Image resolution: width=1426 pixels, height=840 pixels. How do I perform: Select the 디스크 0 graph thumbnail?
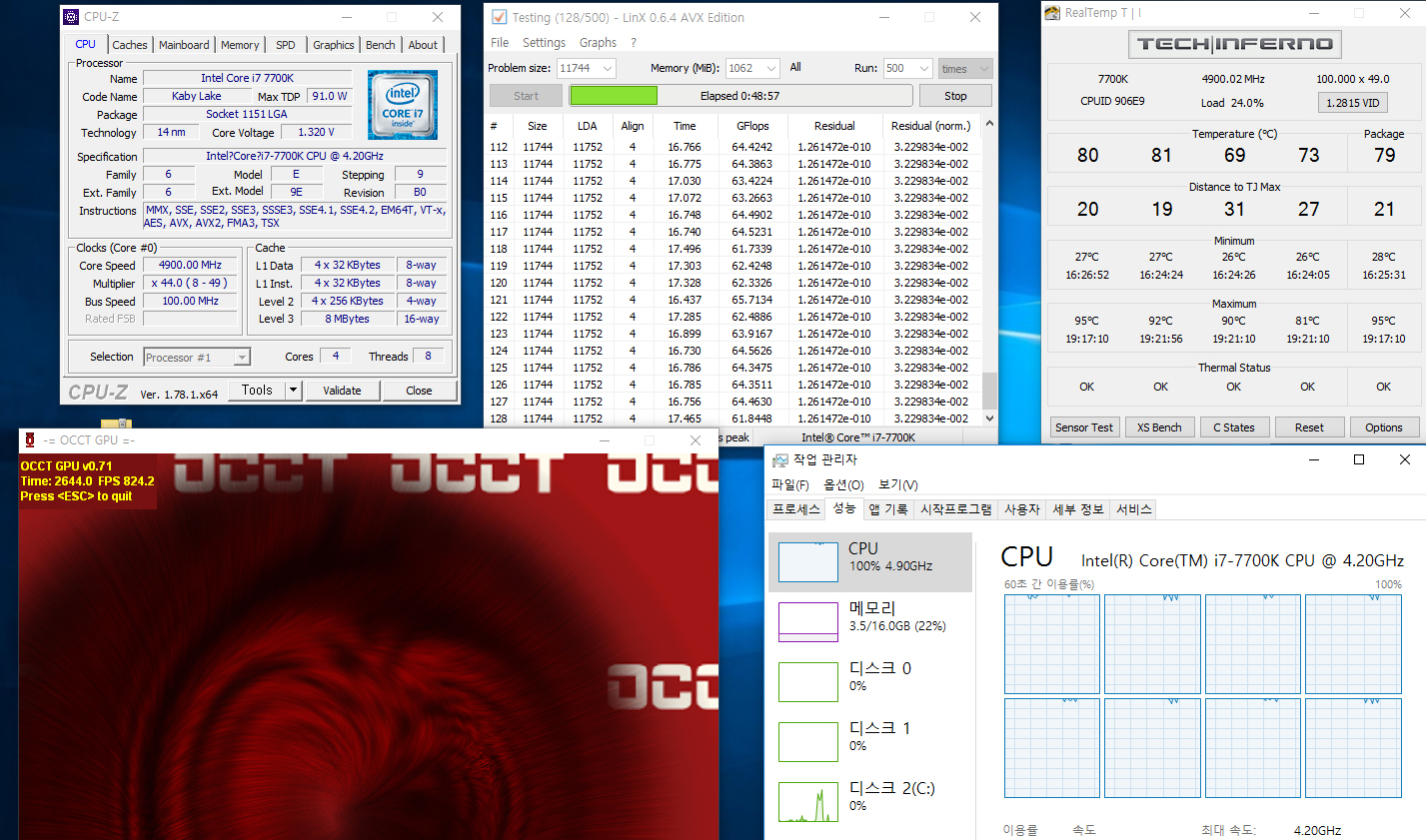(808, 681)
